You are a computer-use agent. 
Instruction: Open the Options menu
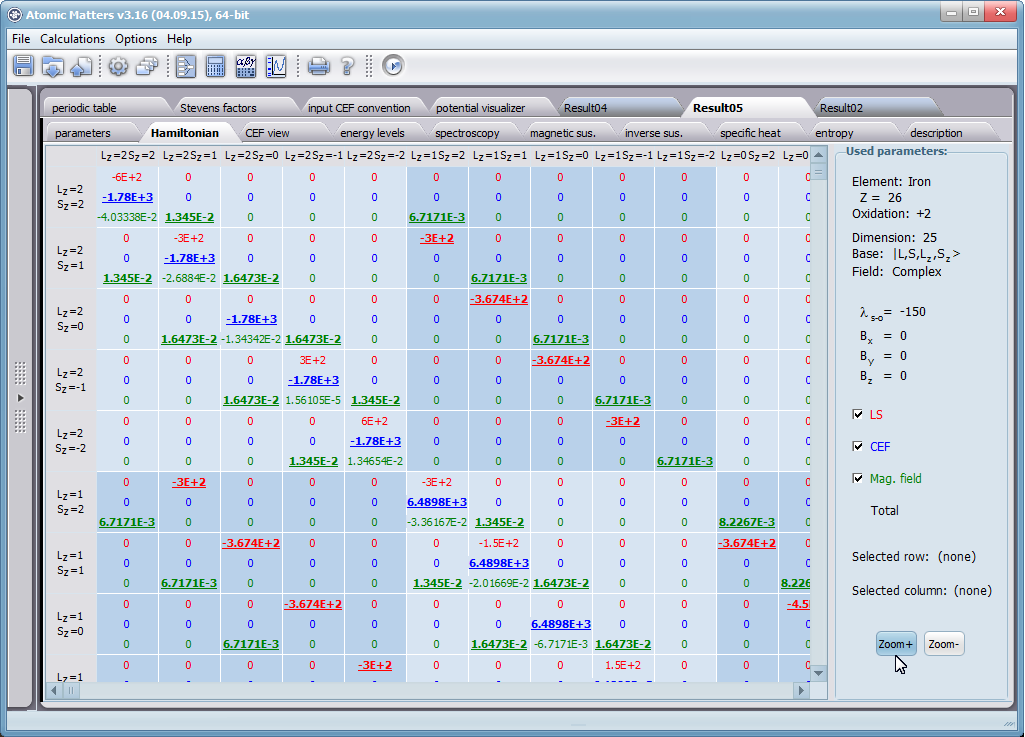click(136, 39)
